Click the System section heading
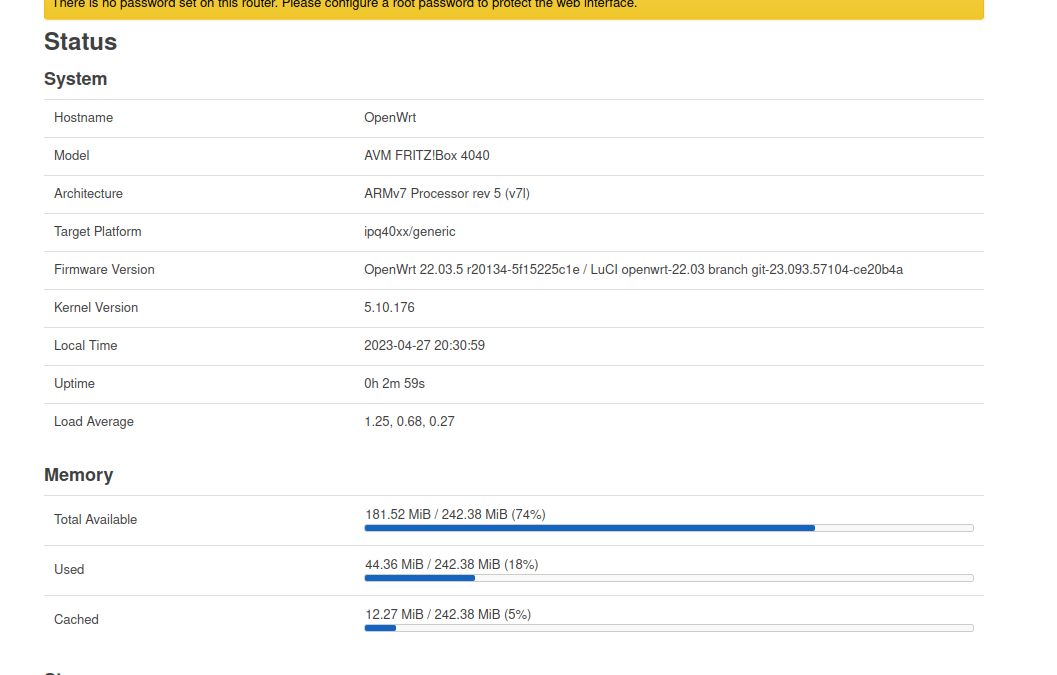Screen dimensions: 1057x675 coord(76,79)
